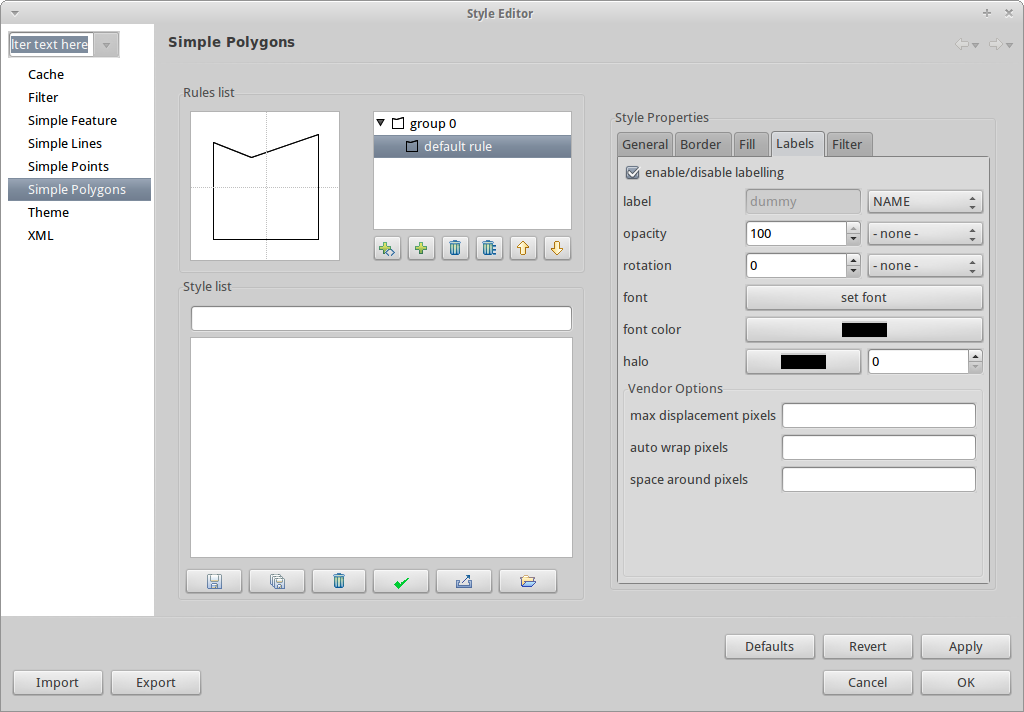Move rule up with the up arrow icon
The width and height of the screenshot is (1024, 712).
point(523,248)
